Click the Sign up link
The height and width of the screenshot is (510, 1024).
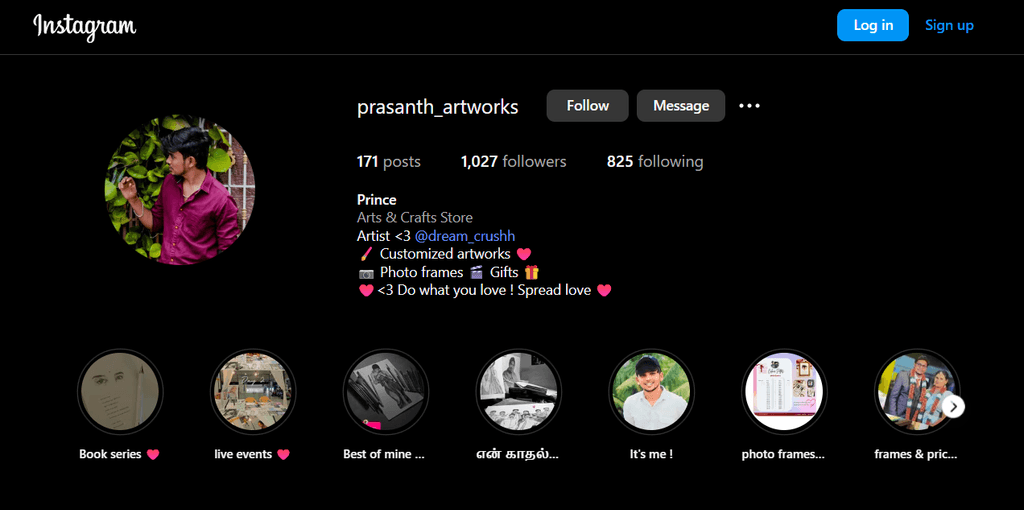pos(949,25)
